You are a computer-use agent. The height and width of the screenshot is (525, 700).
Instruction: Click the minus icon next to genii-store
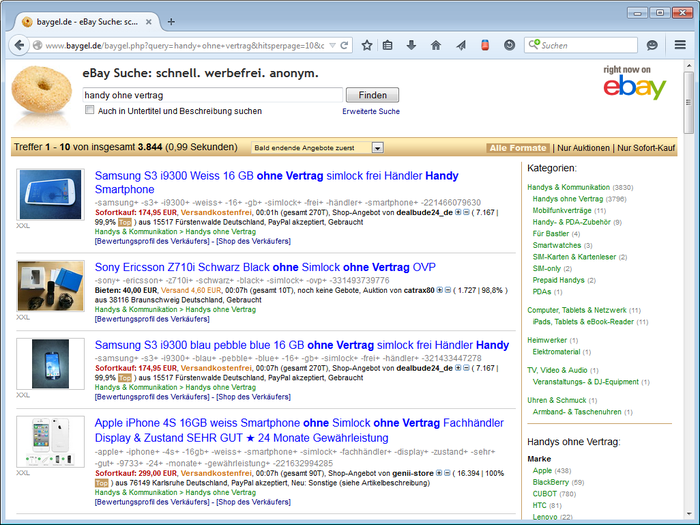click(447, 473)
